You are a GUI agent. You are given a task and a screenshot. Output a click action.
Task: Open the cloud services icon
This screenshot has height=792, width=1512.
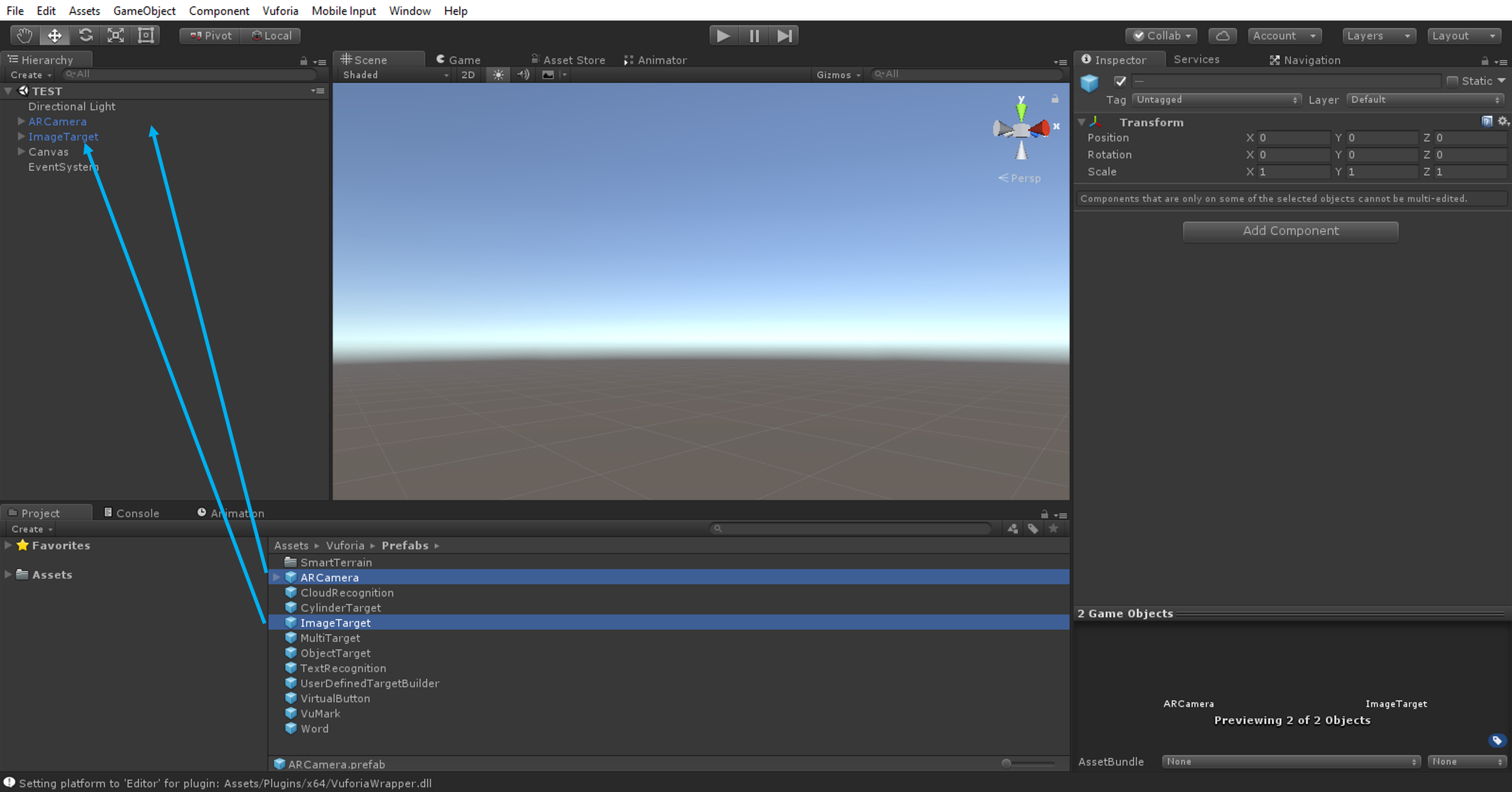[x=1222, y=36]
